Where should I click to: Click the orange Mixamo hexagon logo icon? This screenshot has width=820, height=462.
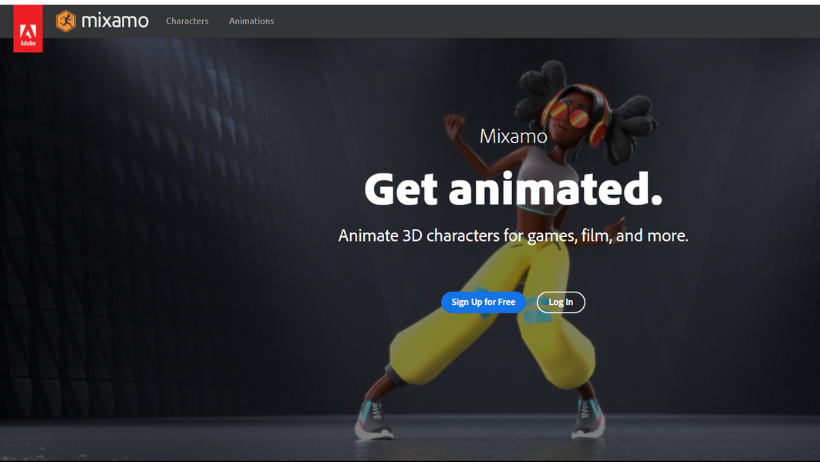coord(66,21)
